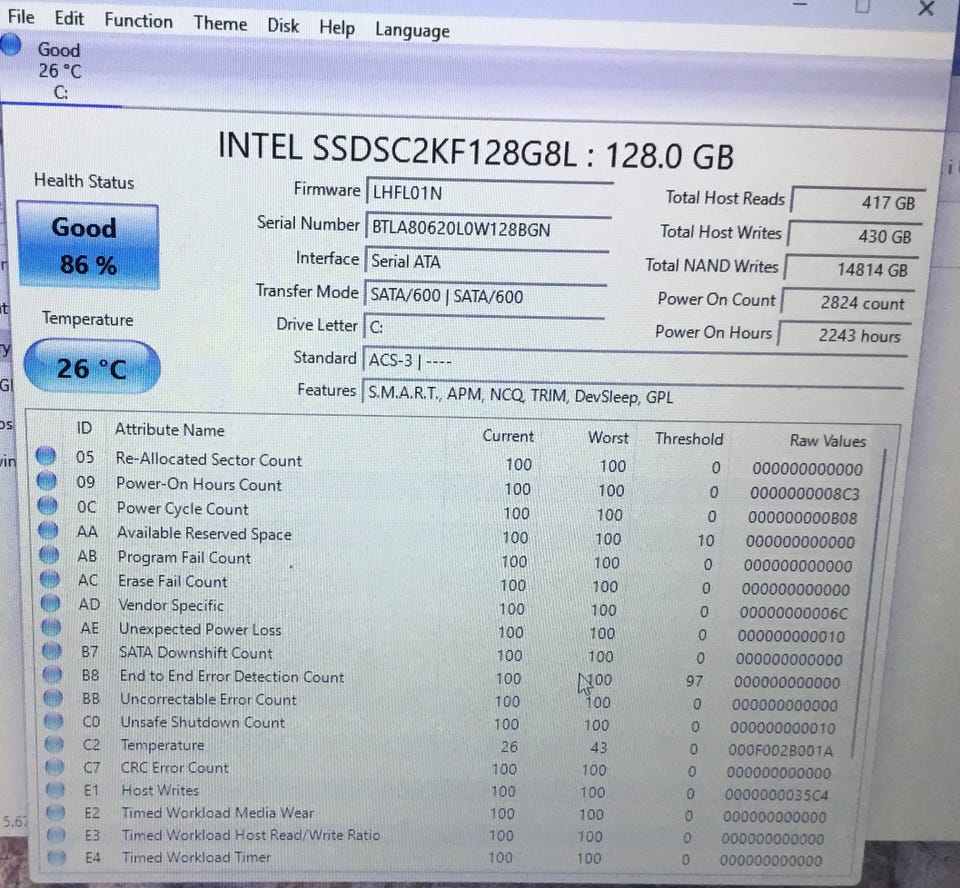
Task: Click the status icon for End to End Error Detection
Action: (53, 674)
